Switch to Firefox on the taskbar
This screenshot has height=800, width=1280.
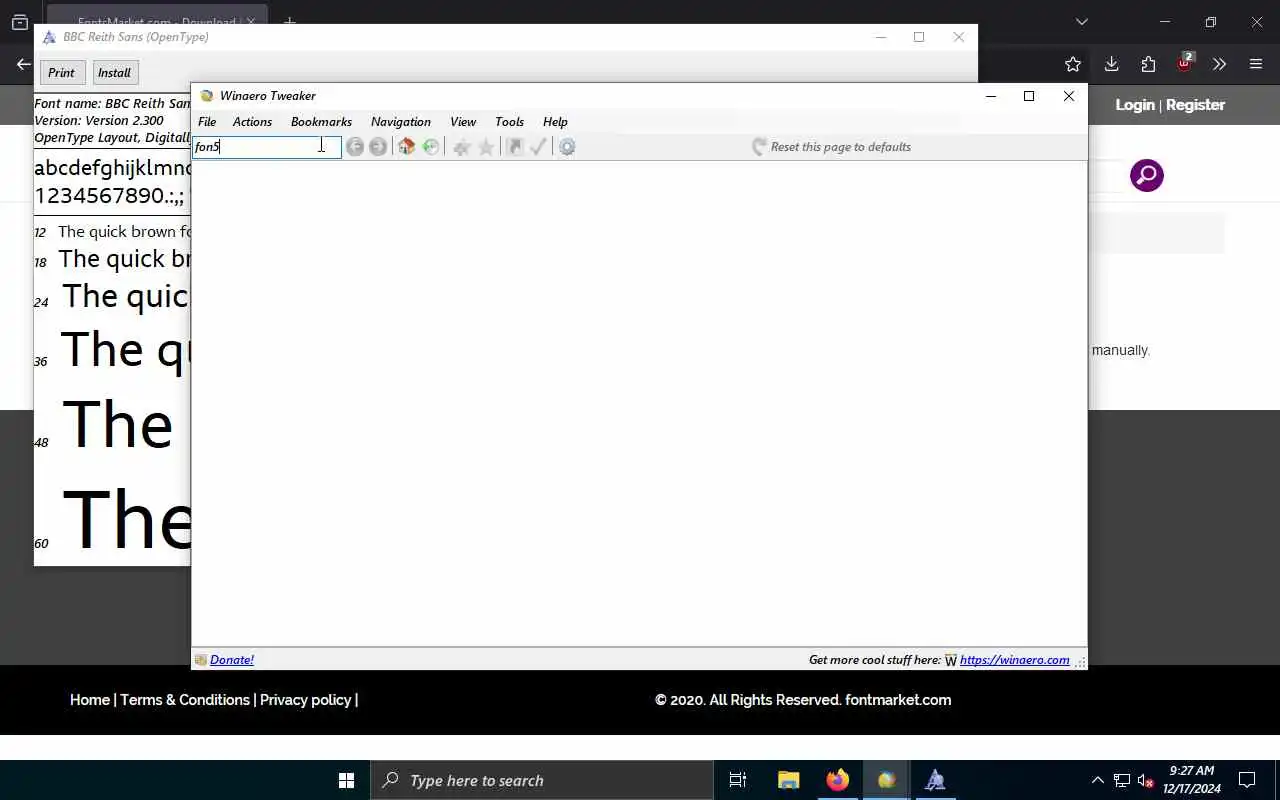[x=837, y=780]
